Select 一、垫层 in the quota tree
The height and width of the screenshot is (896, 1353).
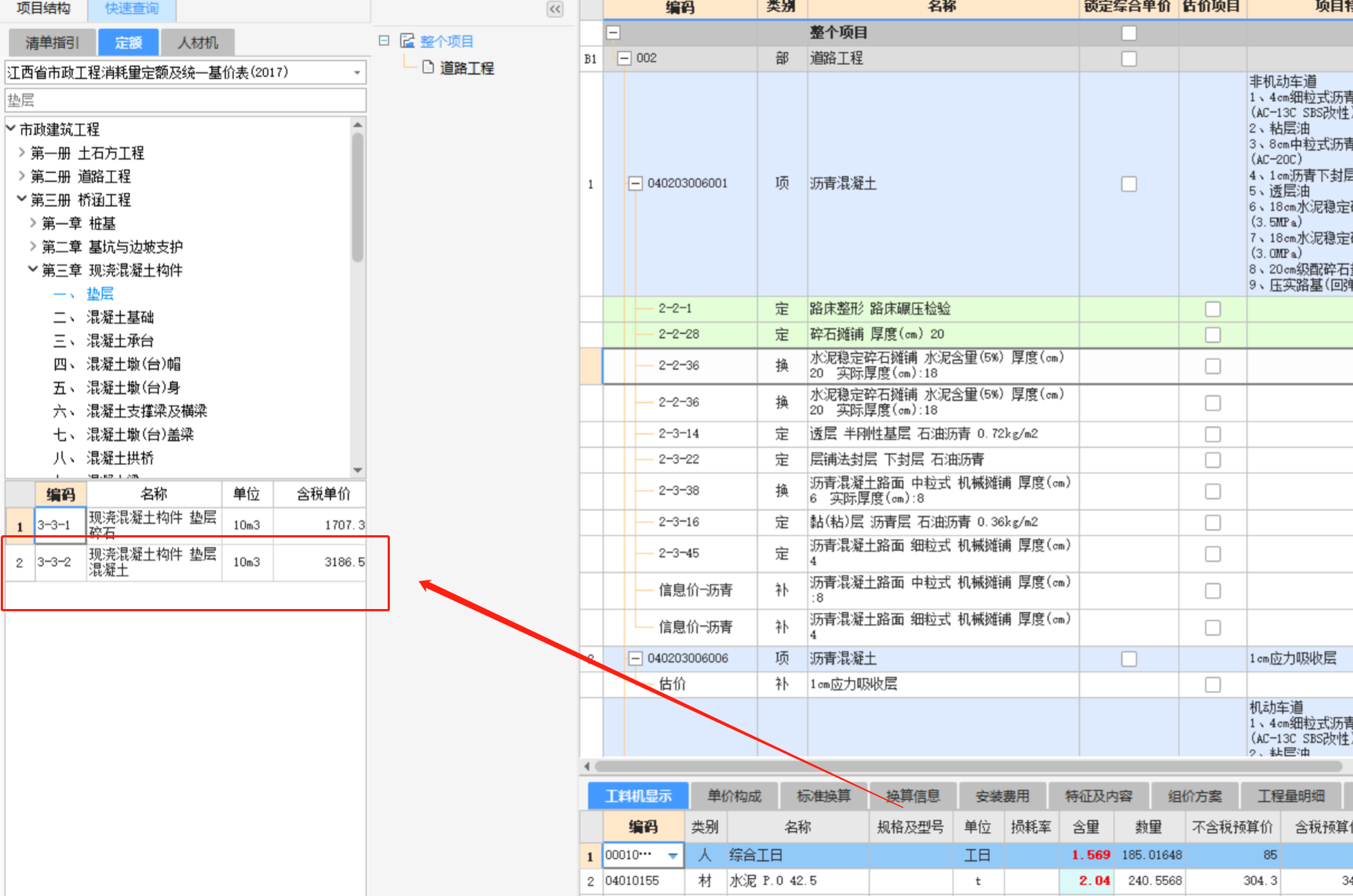83,294
